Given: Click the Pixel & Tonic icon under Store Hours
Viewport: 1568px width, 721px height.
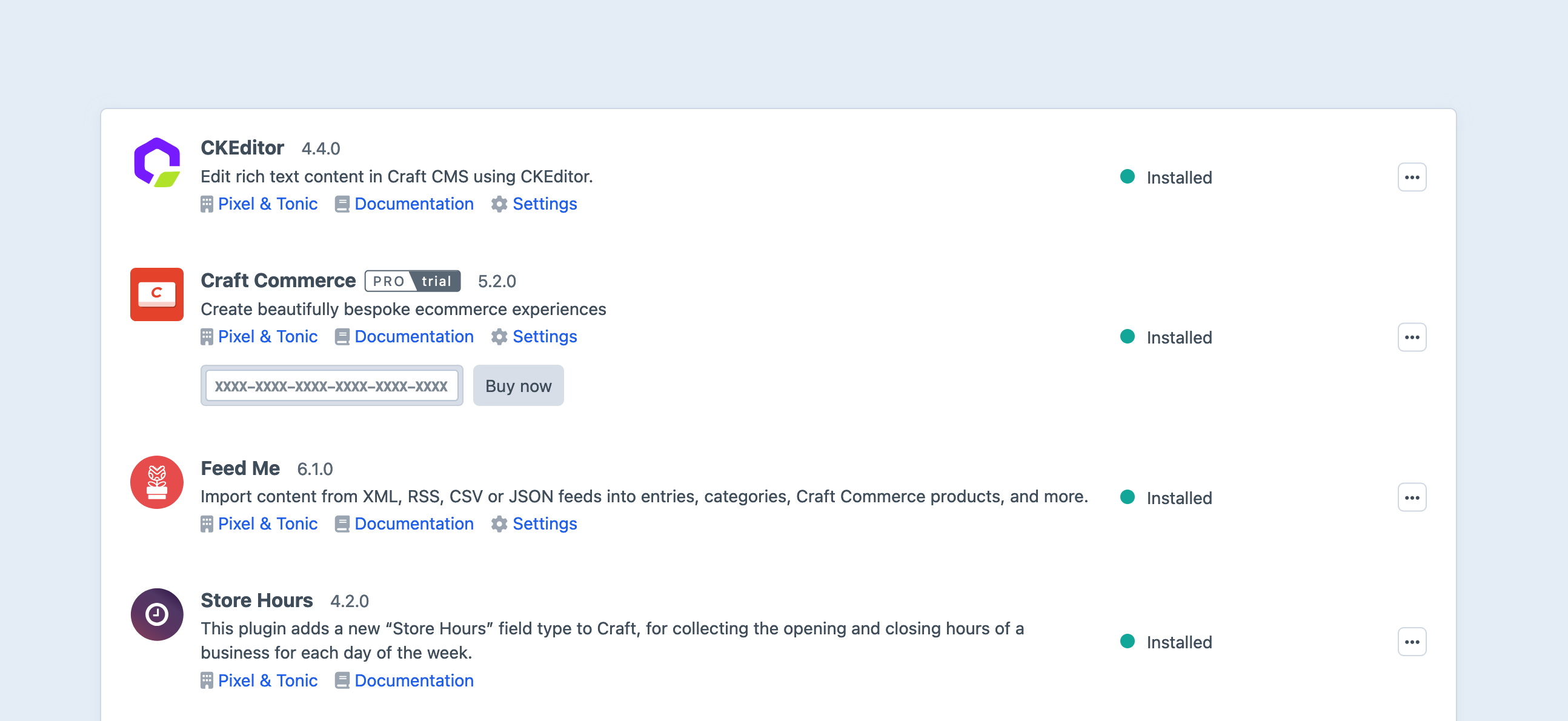Looking at the screenshot, I should (207, 680).
